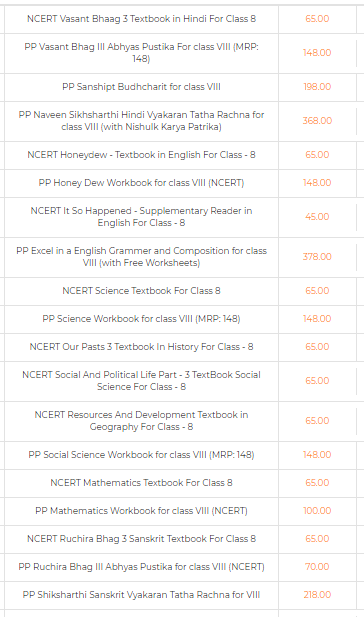Viewport: 364px width, 617px height.
Task: Click the 368.00 price for Hindi Vyakaran
Action: pyautogui.click(x=317, y=121)
